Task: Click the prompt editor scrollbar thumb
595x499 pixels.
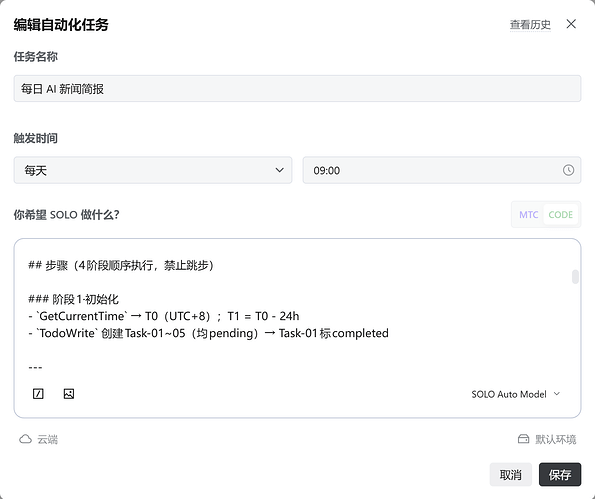Action: click(575, 277)
